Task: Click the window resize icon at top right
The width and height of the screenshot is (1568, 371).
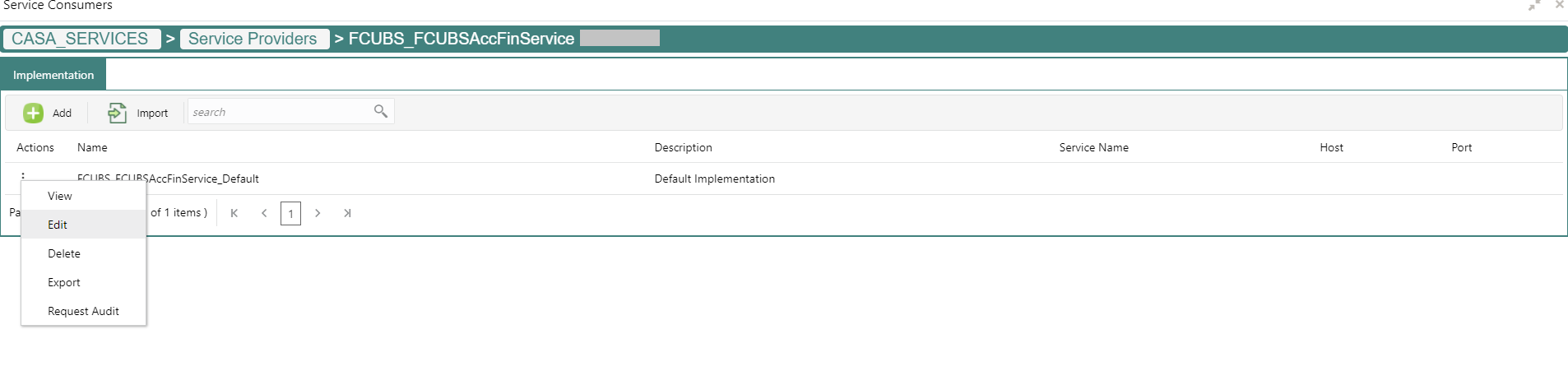Action: coord(1534,5)
